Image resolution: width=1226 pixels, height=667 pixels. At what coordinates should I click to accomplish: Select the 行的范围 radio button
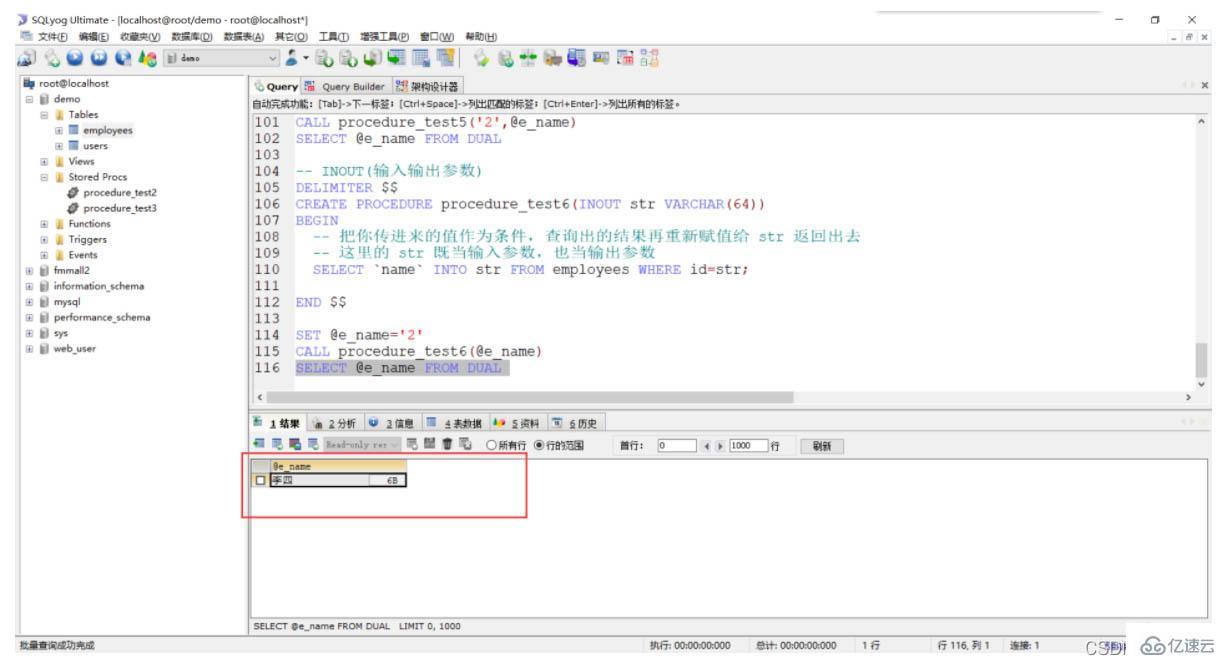(x=537, y=446)
